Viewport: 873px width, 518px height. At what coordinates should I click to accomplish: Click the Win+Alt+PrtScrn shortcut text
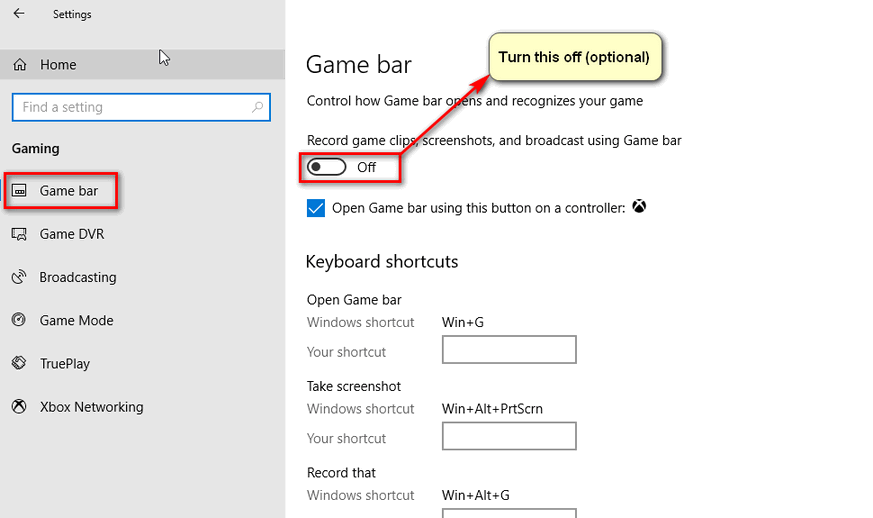(x=492, y=409)
